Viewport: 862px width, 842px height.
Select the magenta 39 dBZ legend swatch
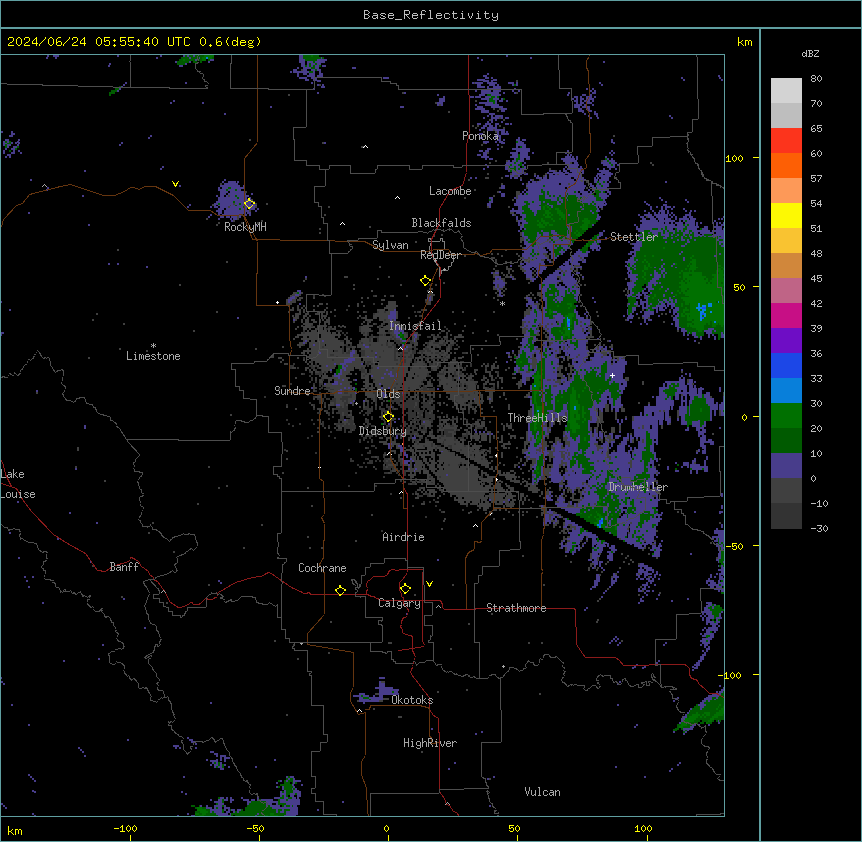pos(786,315)
